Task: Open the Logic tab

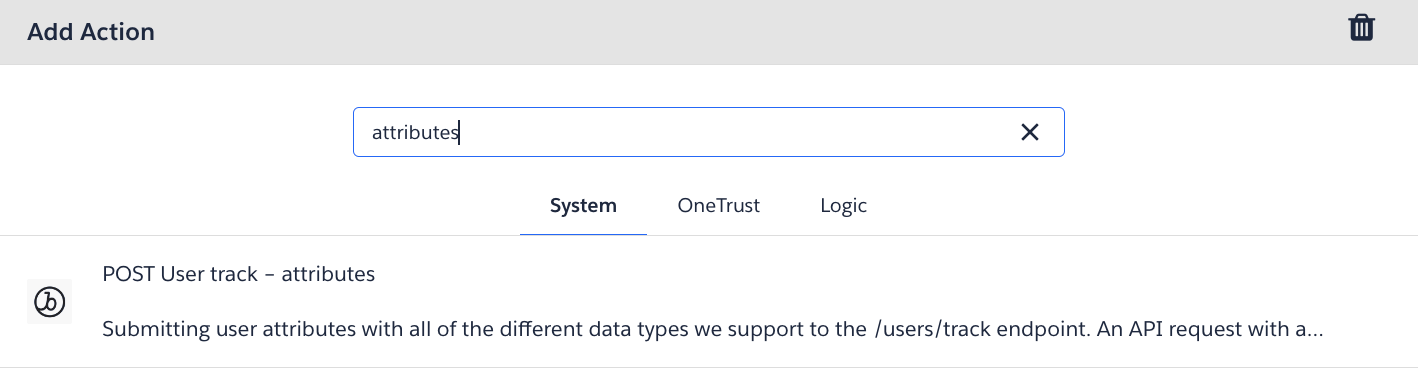Action: (843, 206)
